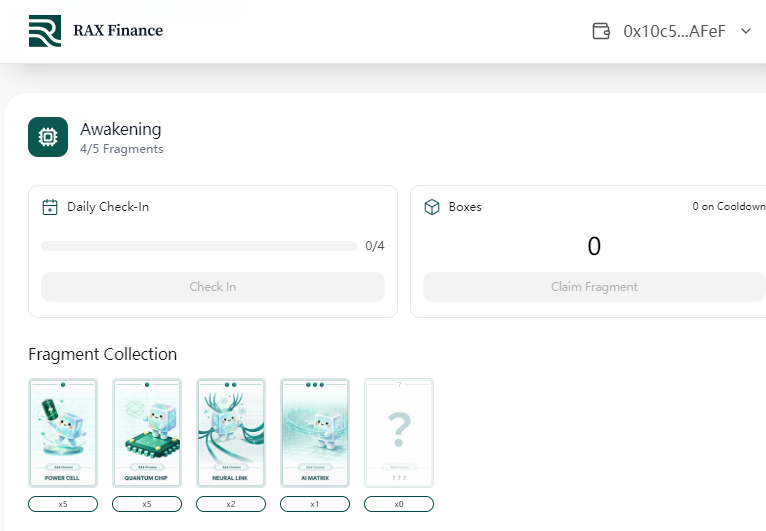The width and height of the screenshot is (766, 531).
Task: Click the 0 on Cooldown status
Action: (729, 207)
